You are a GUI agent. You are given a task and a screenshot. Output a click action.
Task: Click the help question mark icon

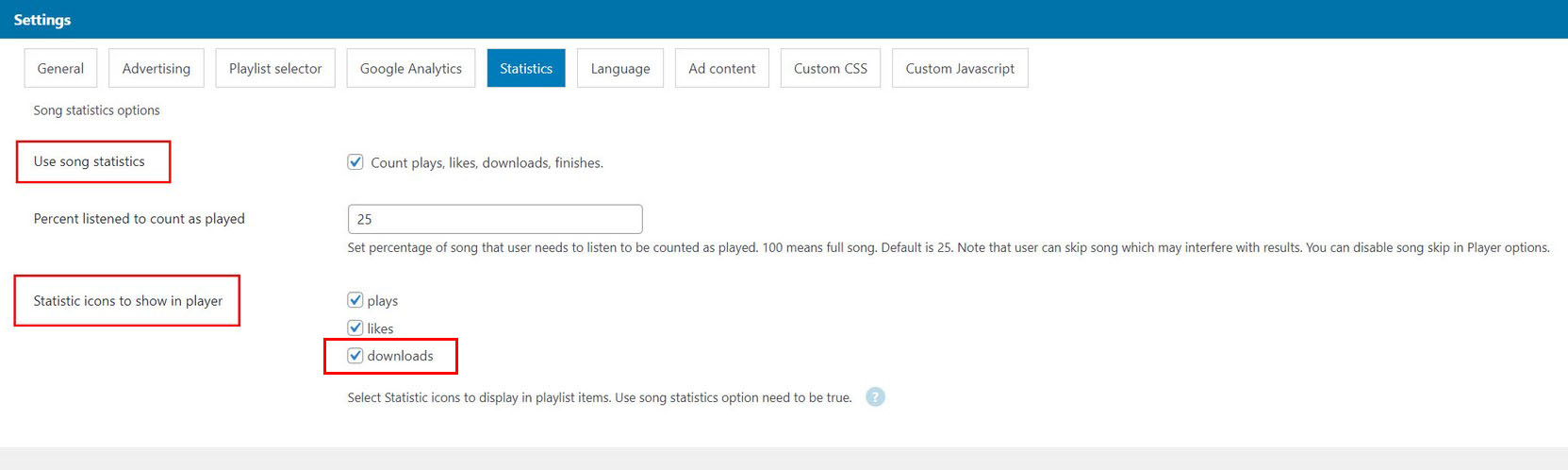[875, 397]
